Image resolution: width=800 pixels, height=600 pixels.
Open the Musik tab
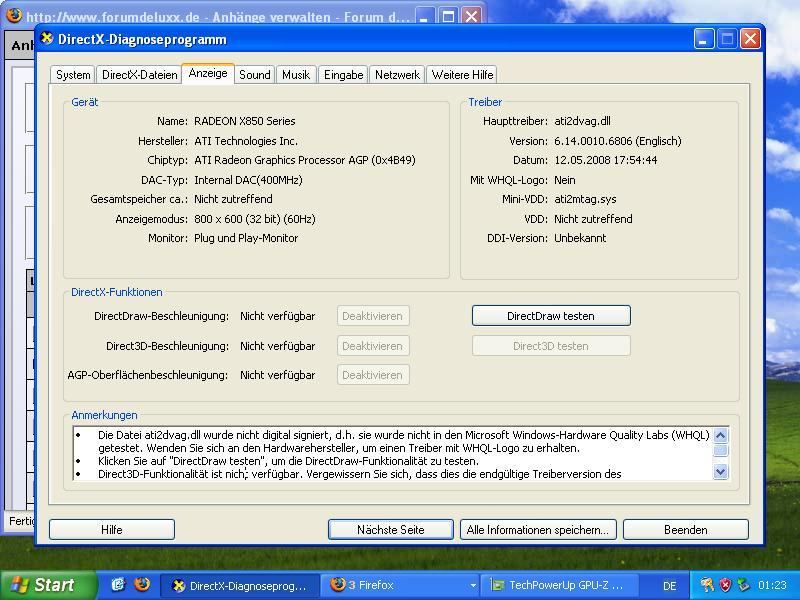296,75
